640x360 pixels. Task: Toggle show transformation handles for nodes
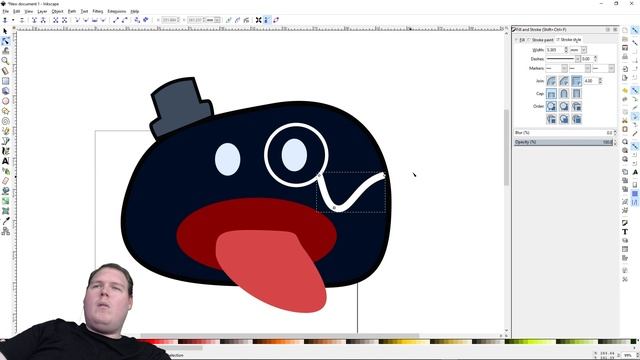258,20
